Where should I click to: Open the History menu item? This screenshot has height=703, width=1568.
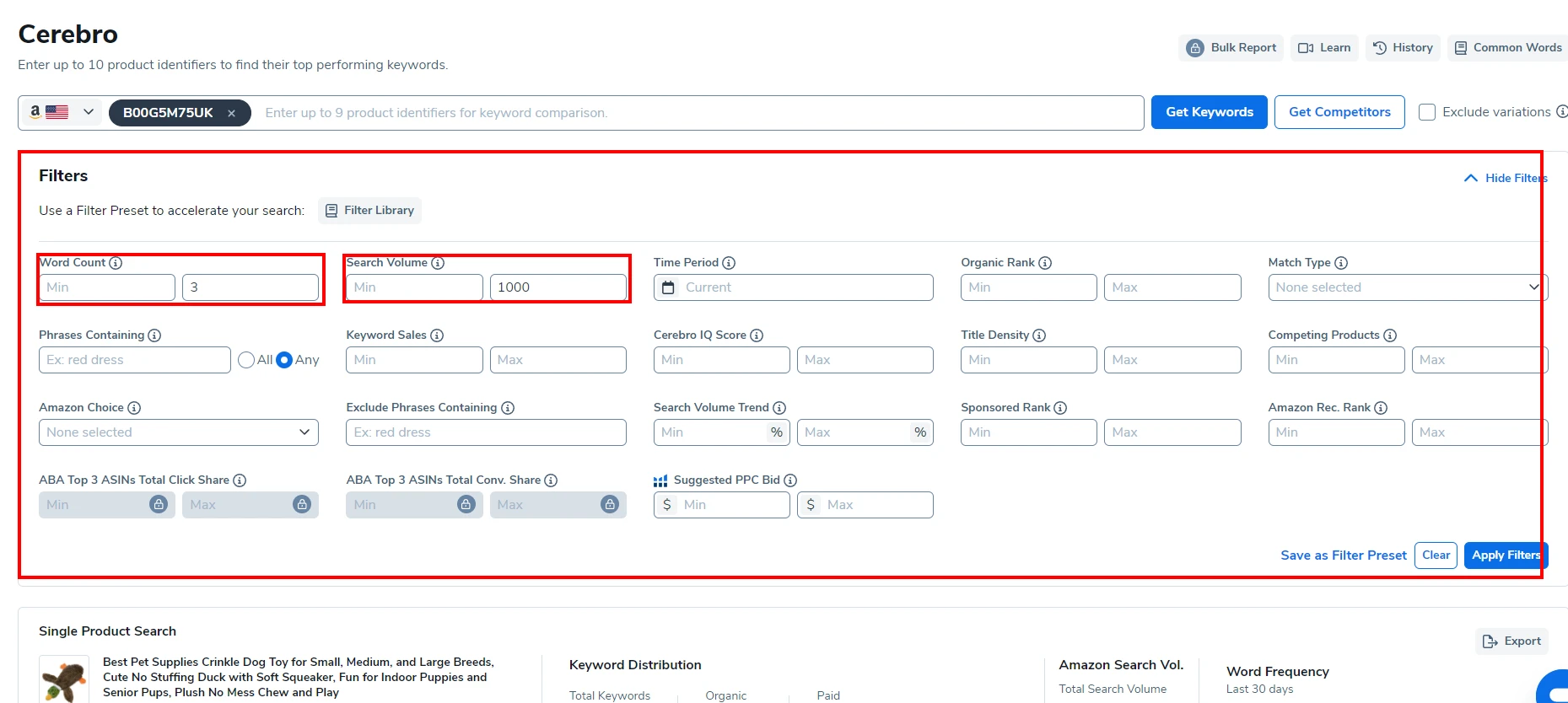[1403, 48]
